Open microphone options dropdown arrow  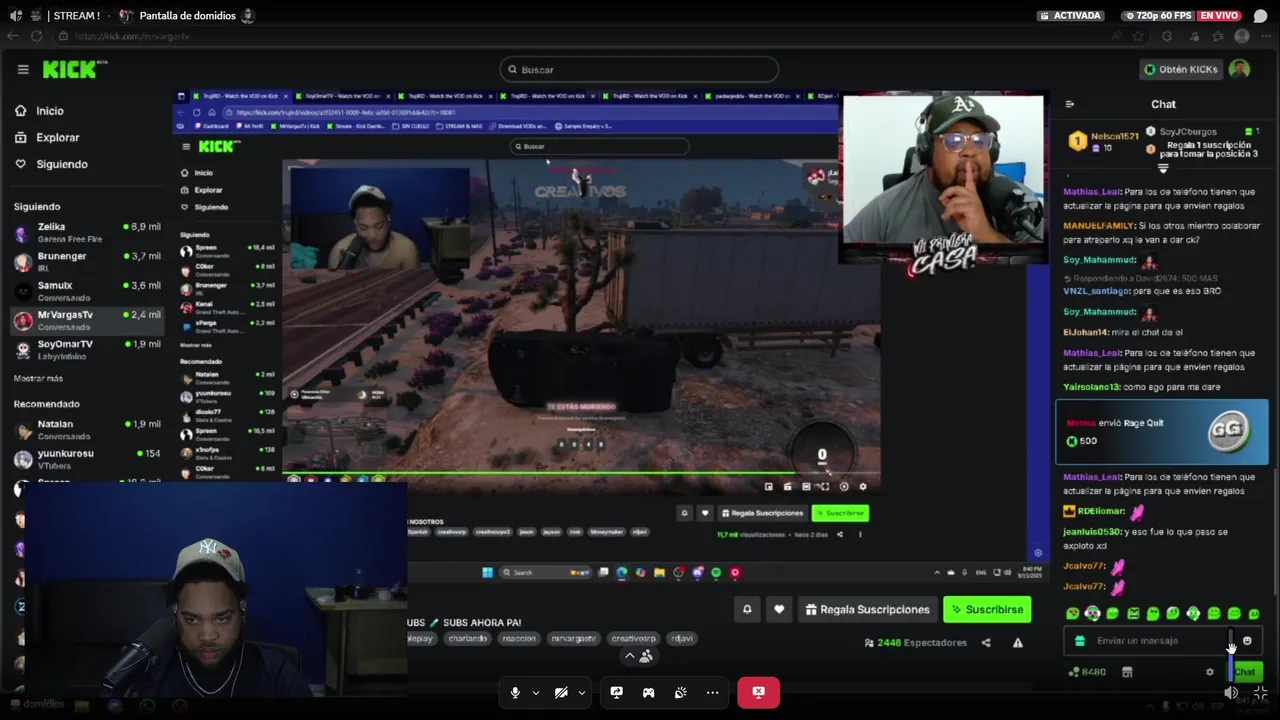pos(536,692)
